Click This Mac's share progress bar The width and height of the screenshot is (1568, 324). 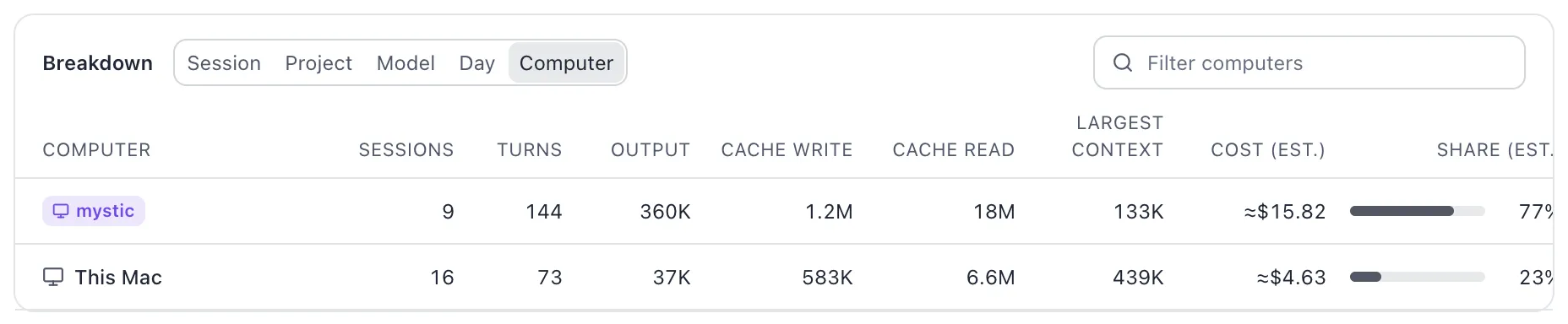(1418, 277)
